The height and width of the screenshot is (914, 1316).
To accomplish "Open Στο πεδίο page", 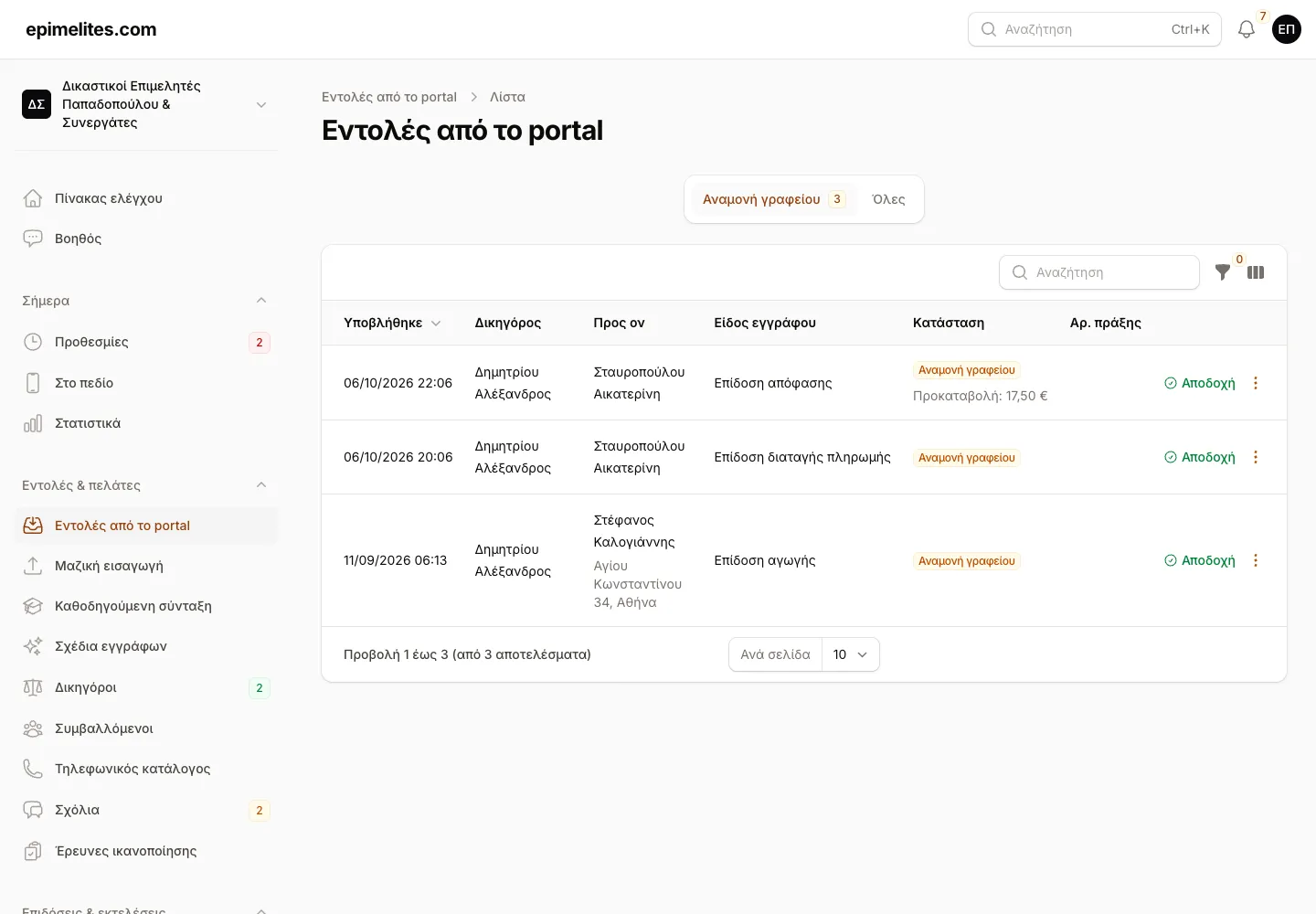I will coord(146,383).
